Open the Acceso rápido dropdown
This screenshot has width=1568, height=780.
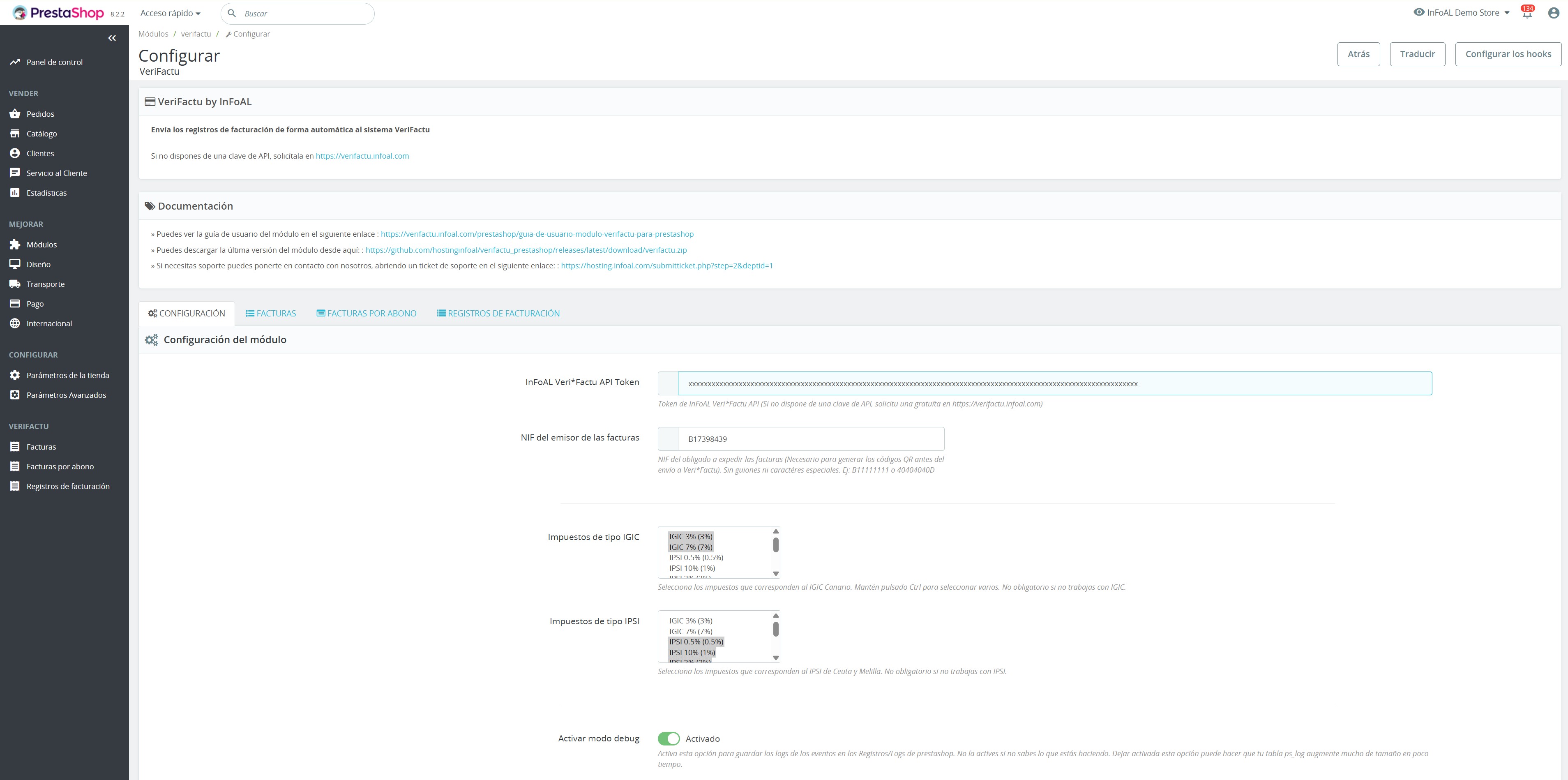click(x=170, y=14)
